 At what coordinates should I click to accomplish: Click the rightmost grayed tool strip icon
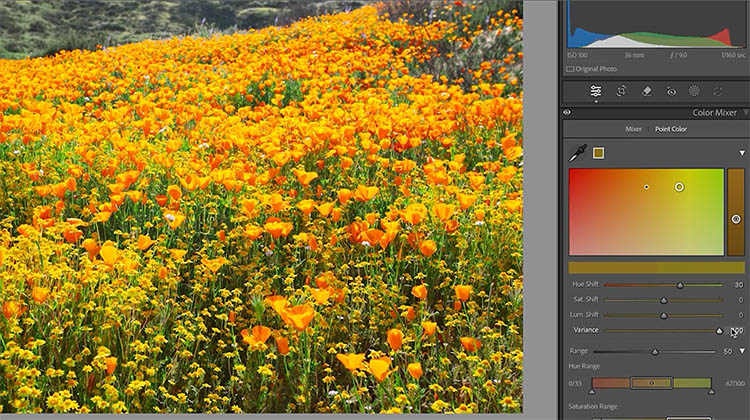coord(719,91)
